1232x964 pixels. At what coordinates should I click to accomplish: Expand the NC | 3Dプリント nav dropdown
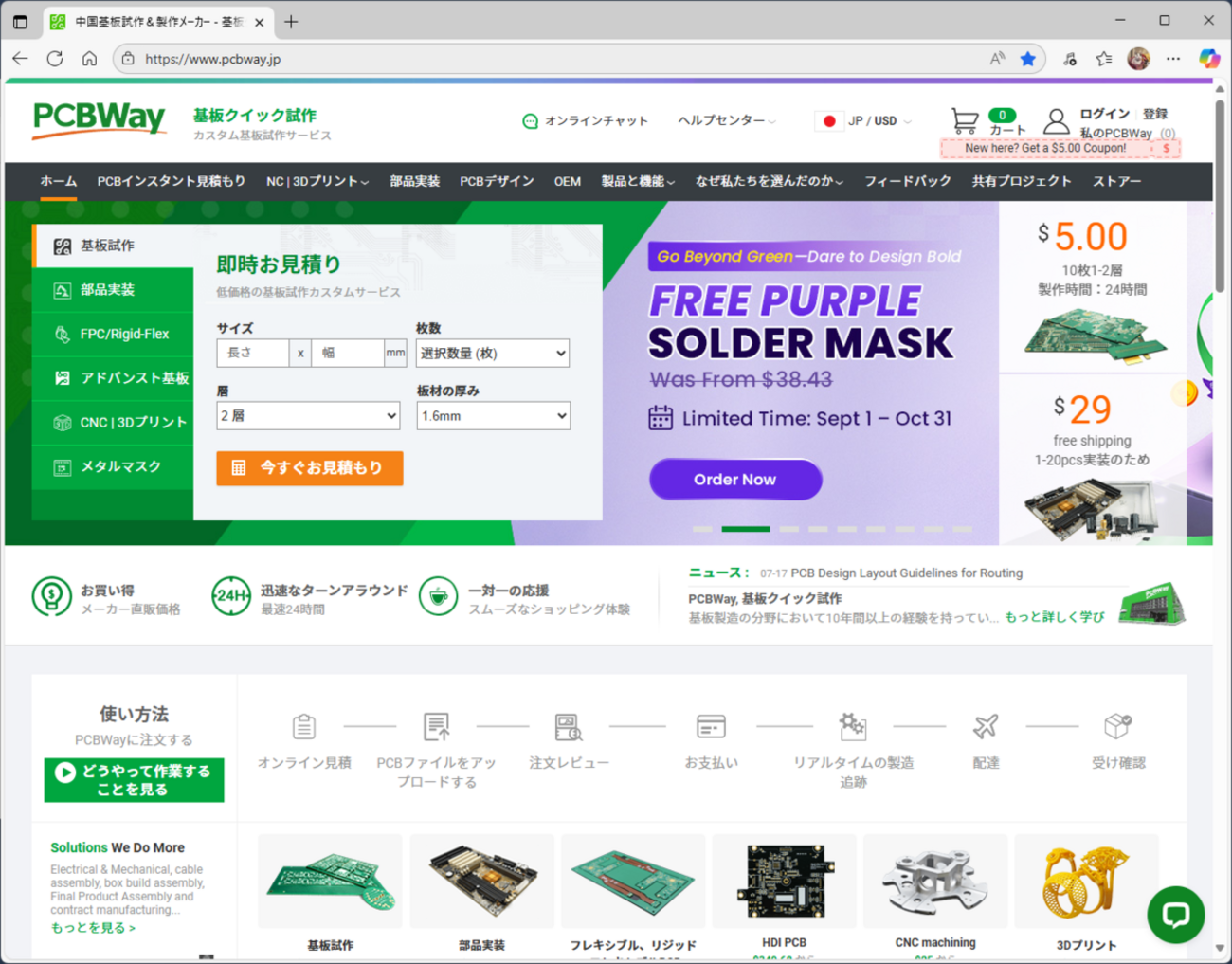(317, 181)
